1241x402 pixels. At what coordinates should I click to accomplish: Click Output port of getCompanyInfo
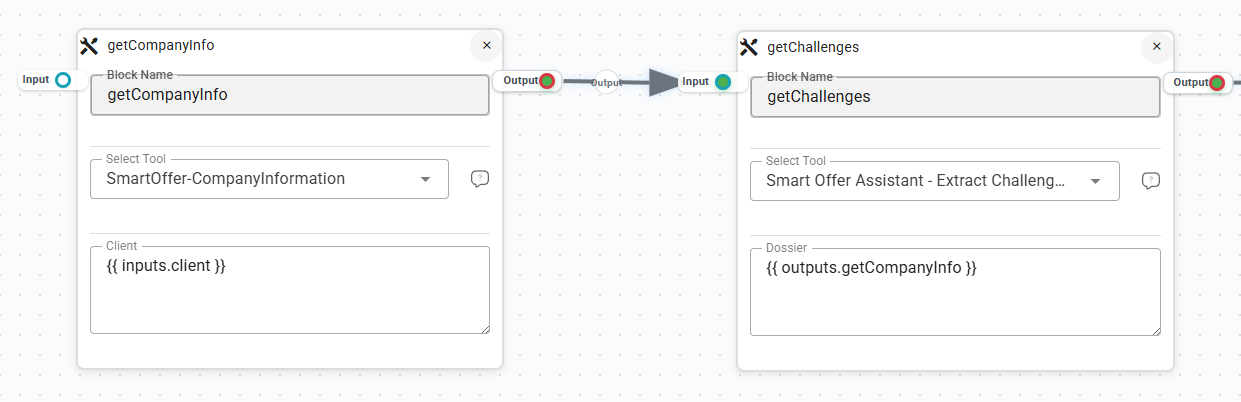point(547,81)
